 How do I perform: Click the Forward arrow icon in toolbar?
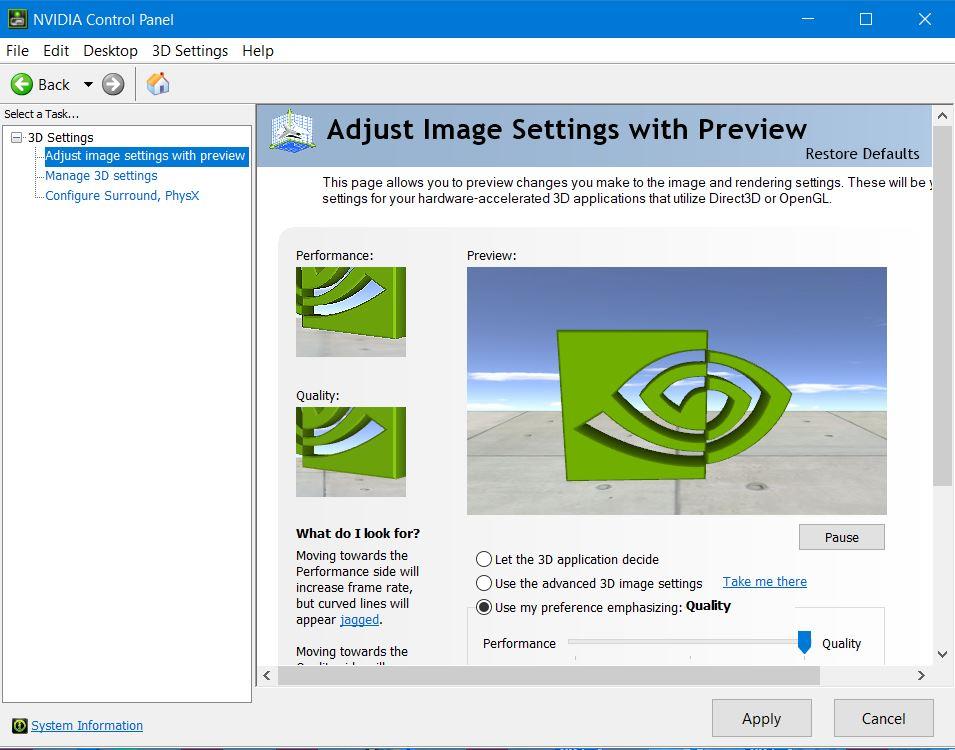pos(113,84)
